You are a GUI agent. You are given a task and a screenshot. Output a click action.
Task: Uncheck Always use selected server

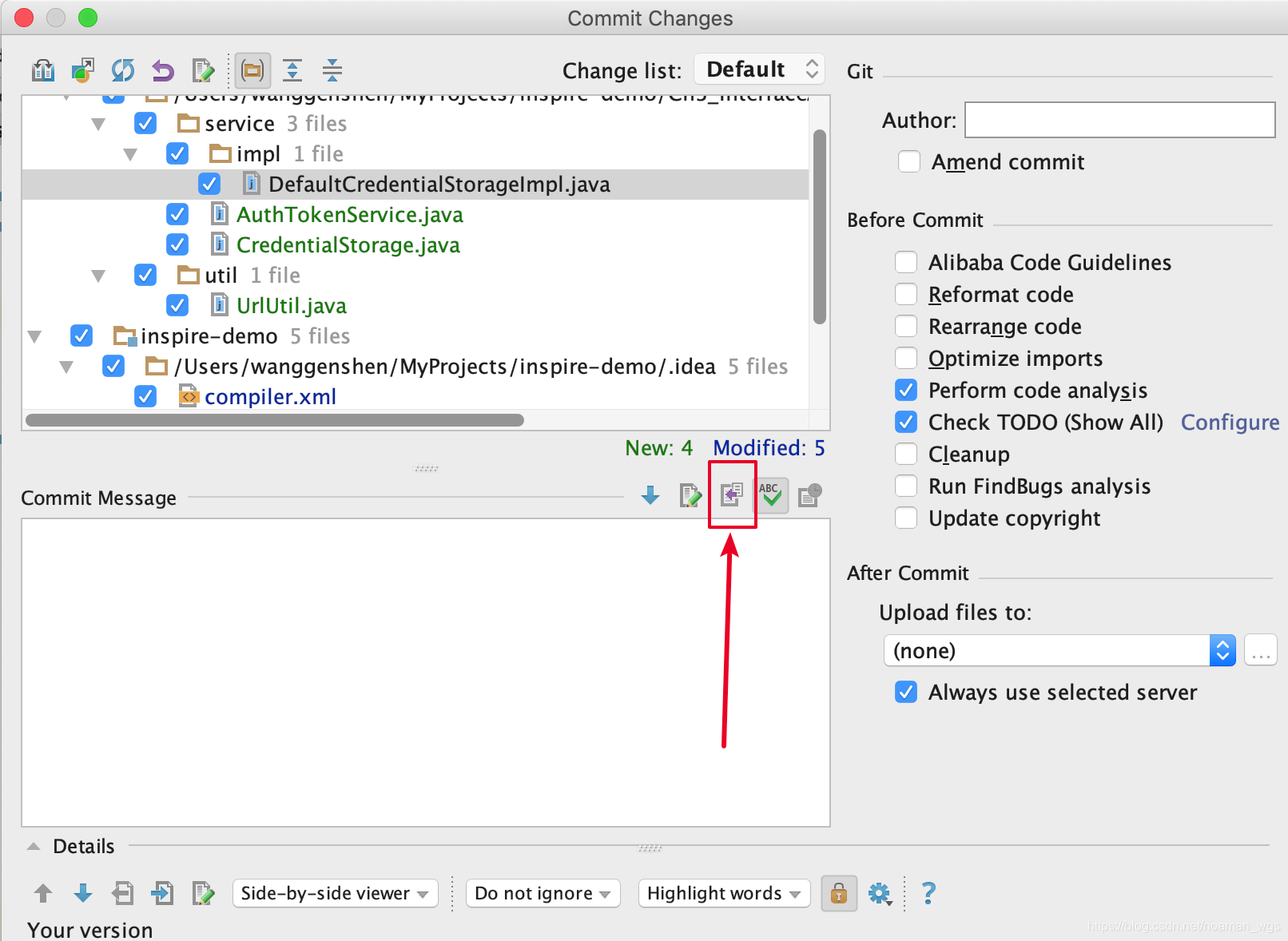(906, 692)
